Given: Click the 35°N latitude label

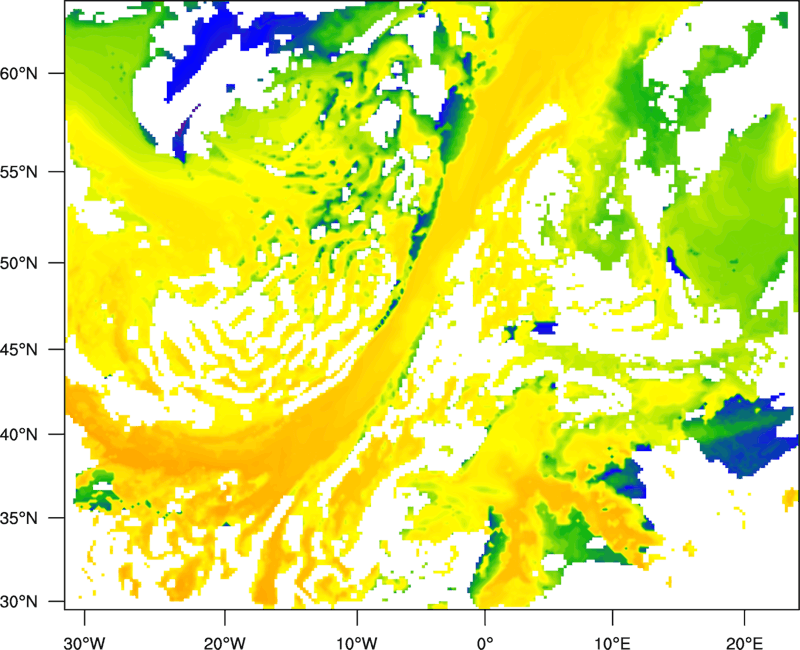Looking at the screenshot, I should 19,518.
